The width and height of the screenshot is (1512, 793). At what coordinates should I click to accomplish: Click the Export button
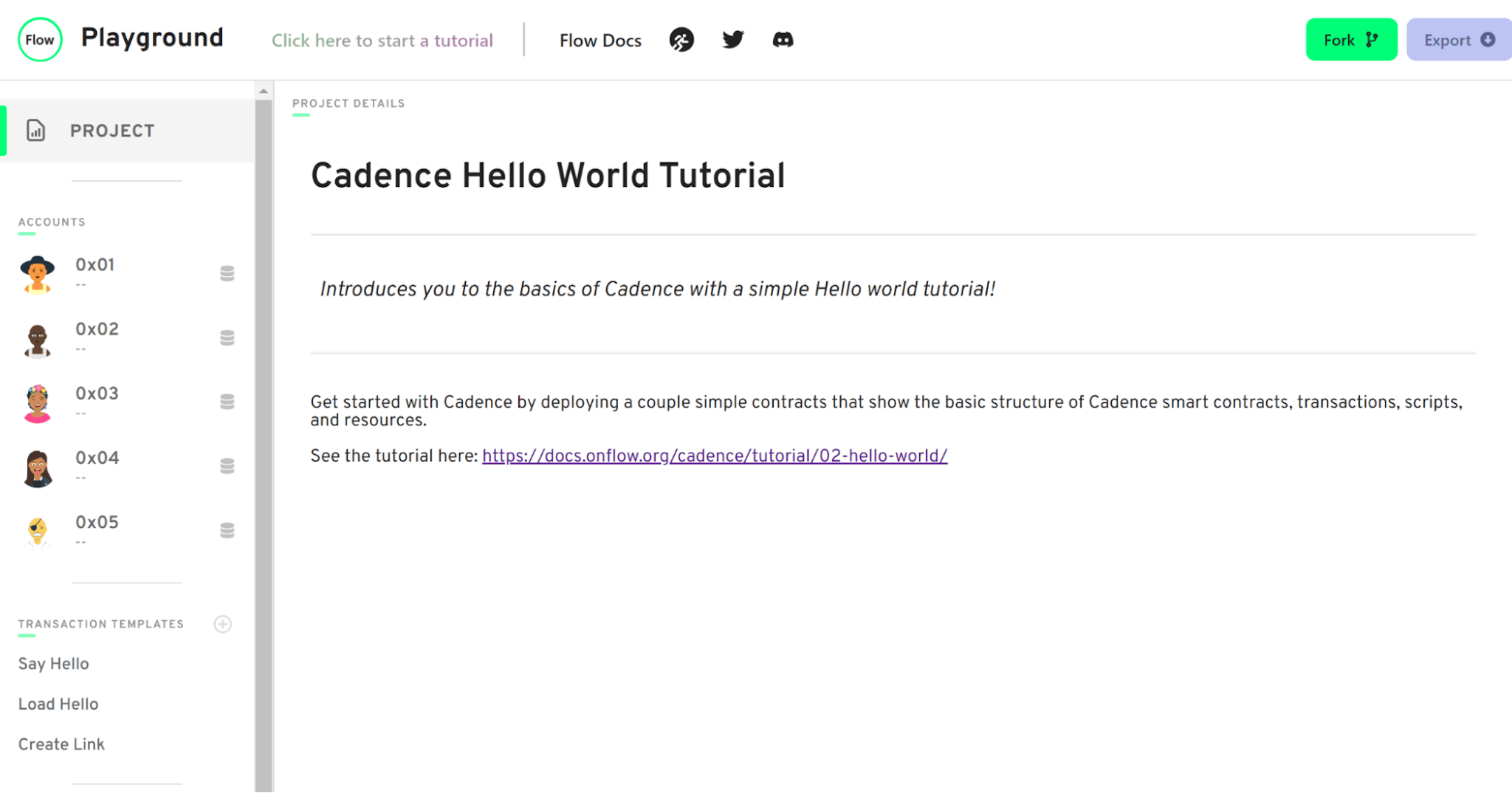tap(1457, 39)
